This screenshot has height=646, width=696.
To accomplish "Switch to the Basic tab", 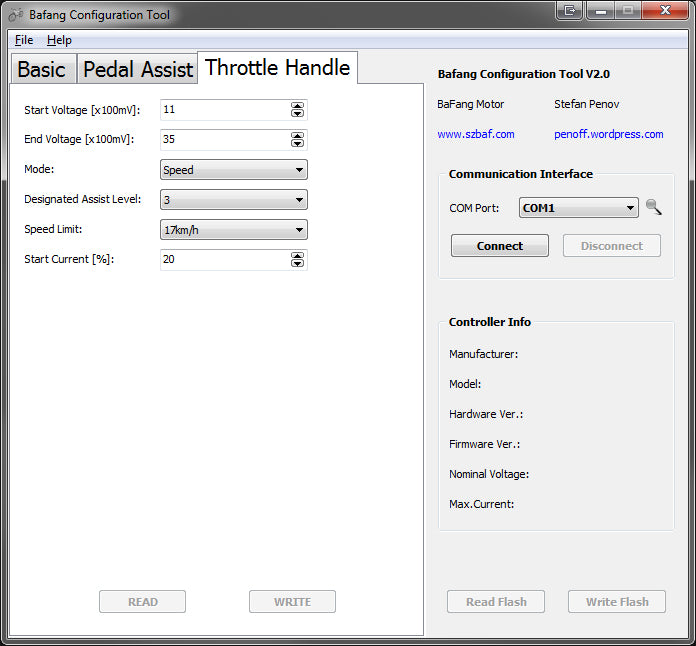I will [x=42, y=70].
